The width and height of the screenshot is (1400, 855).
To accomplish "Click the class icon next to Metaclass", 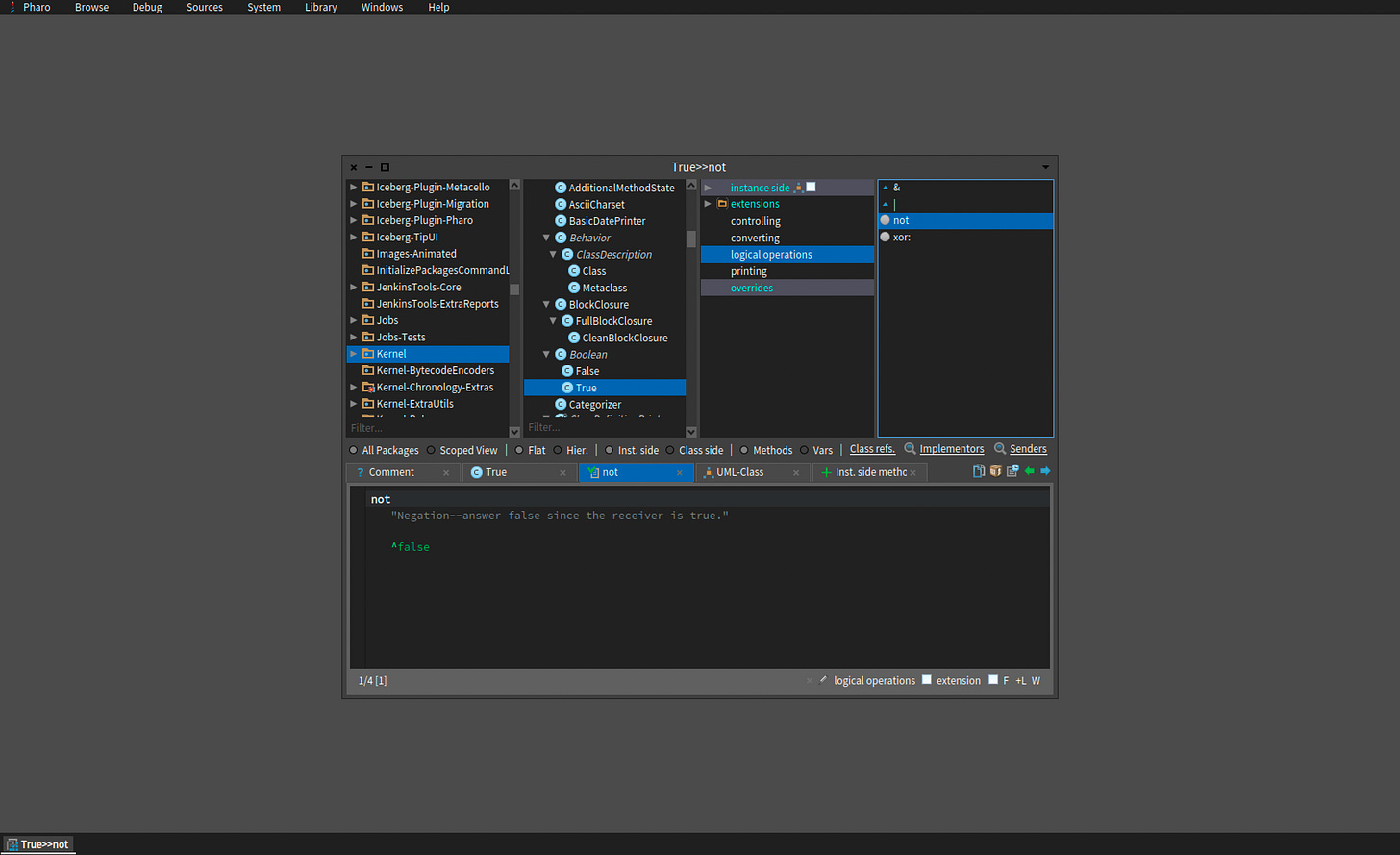I will point(574,288).
